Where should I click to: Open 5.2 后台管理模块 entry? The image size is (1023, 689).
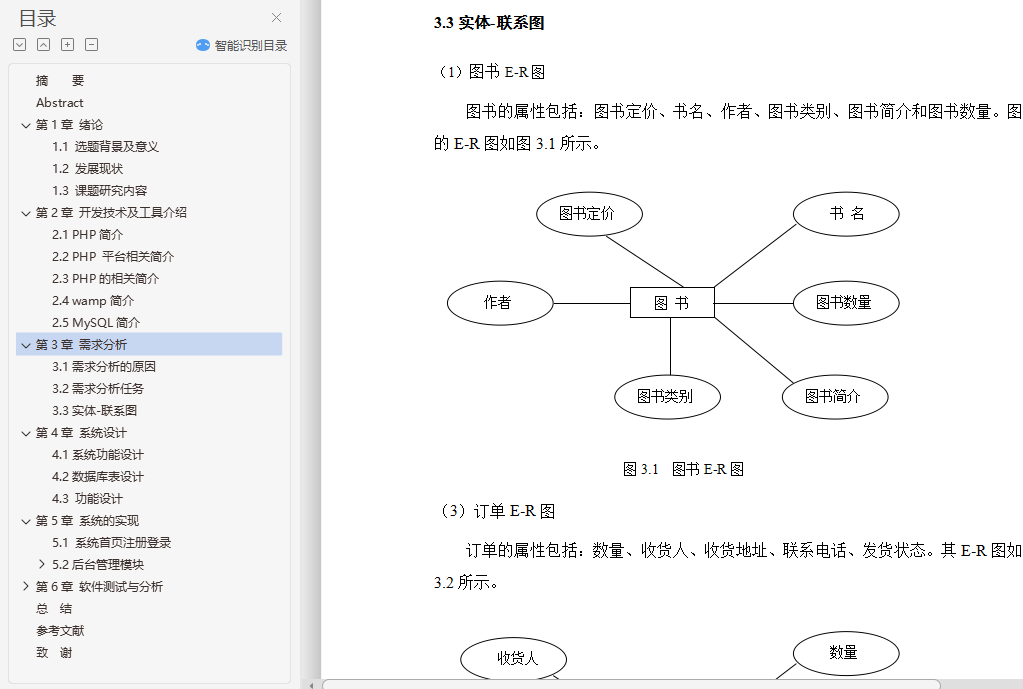[98, 565]
